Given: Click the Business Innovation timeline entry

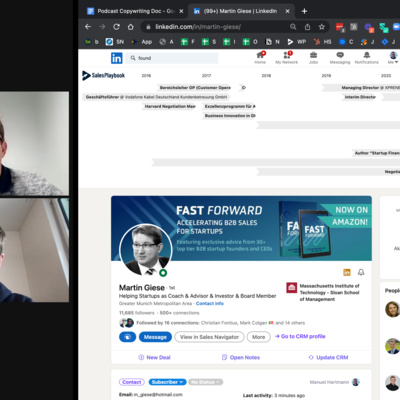Looking at the screenshot, I should click(229, 116).
